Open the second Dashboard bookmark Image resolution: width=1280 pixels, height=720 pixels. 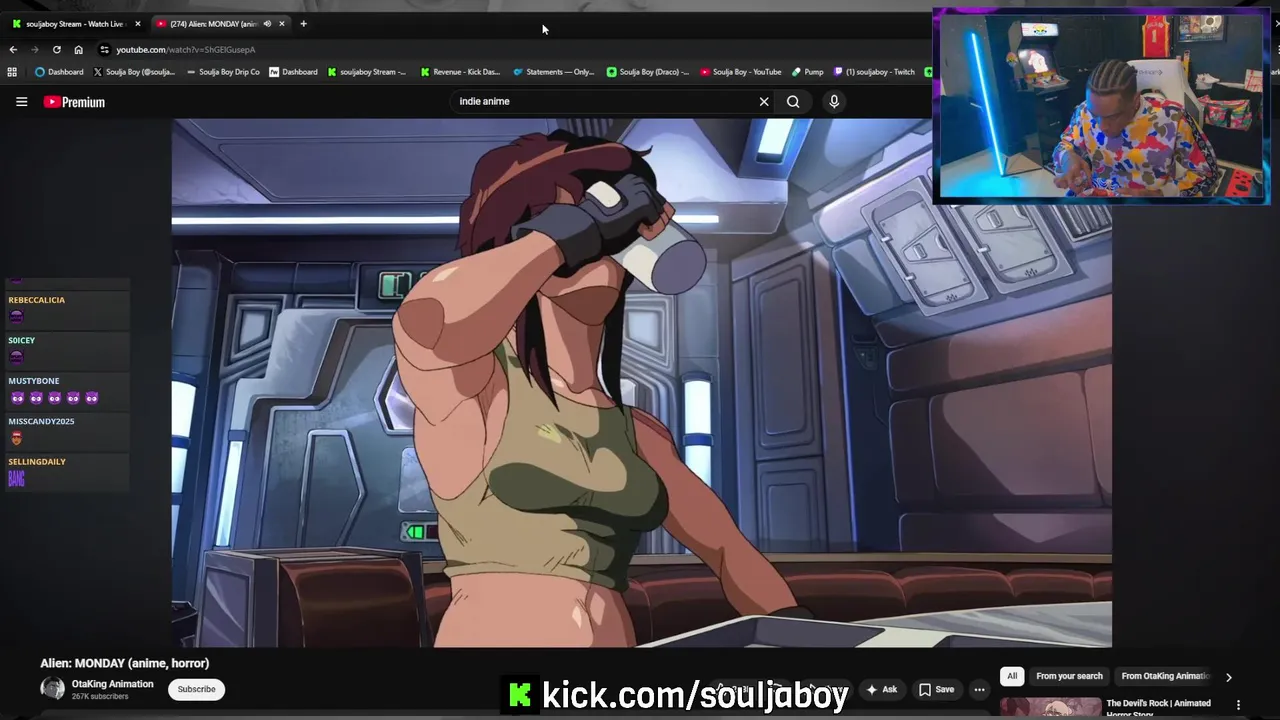click(293, 72)
